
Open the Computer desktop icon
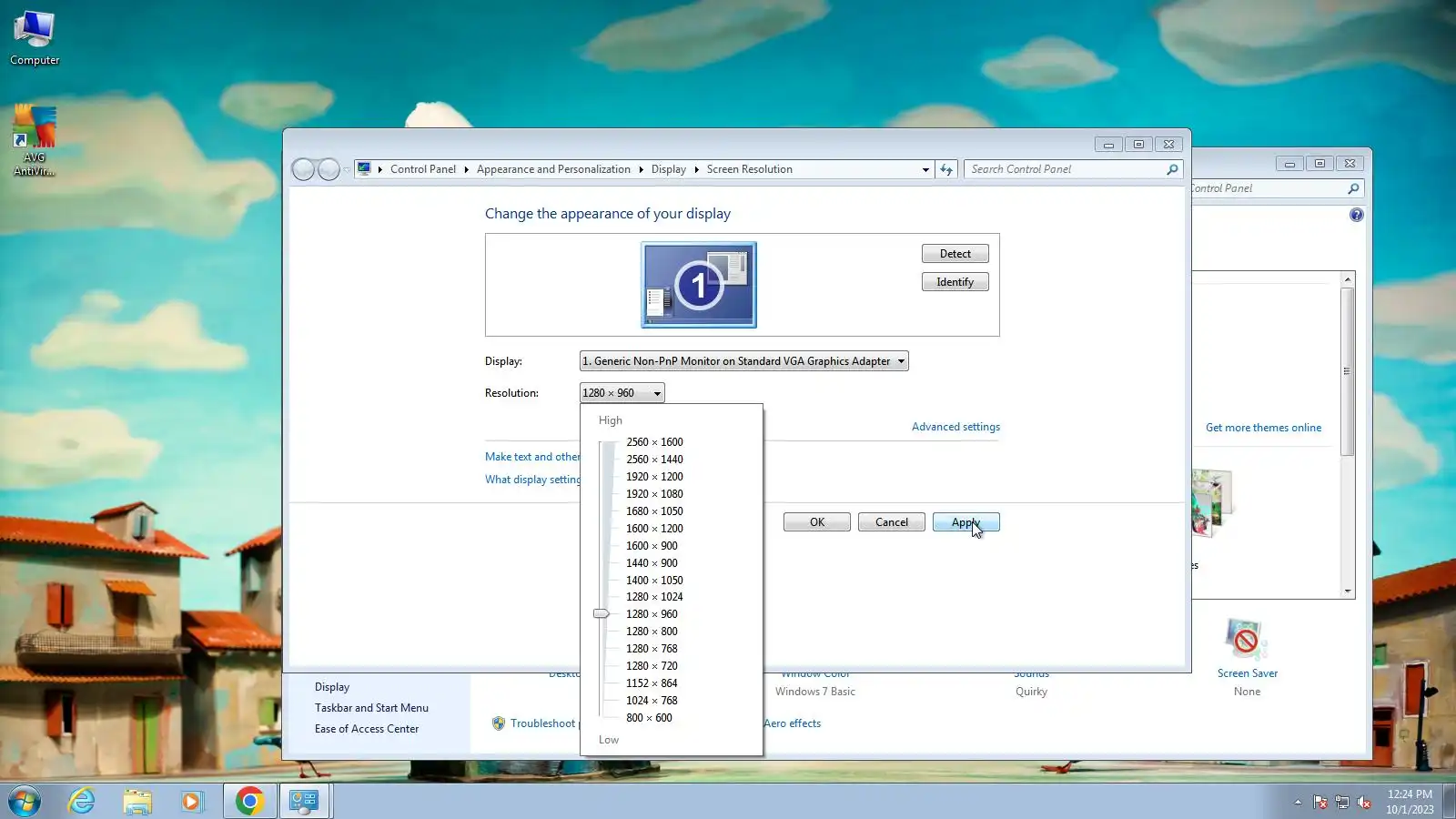[x=35, y=38]
